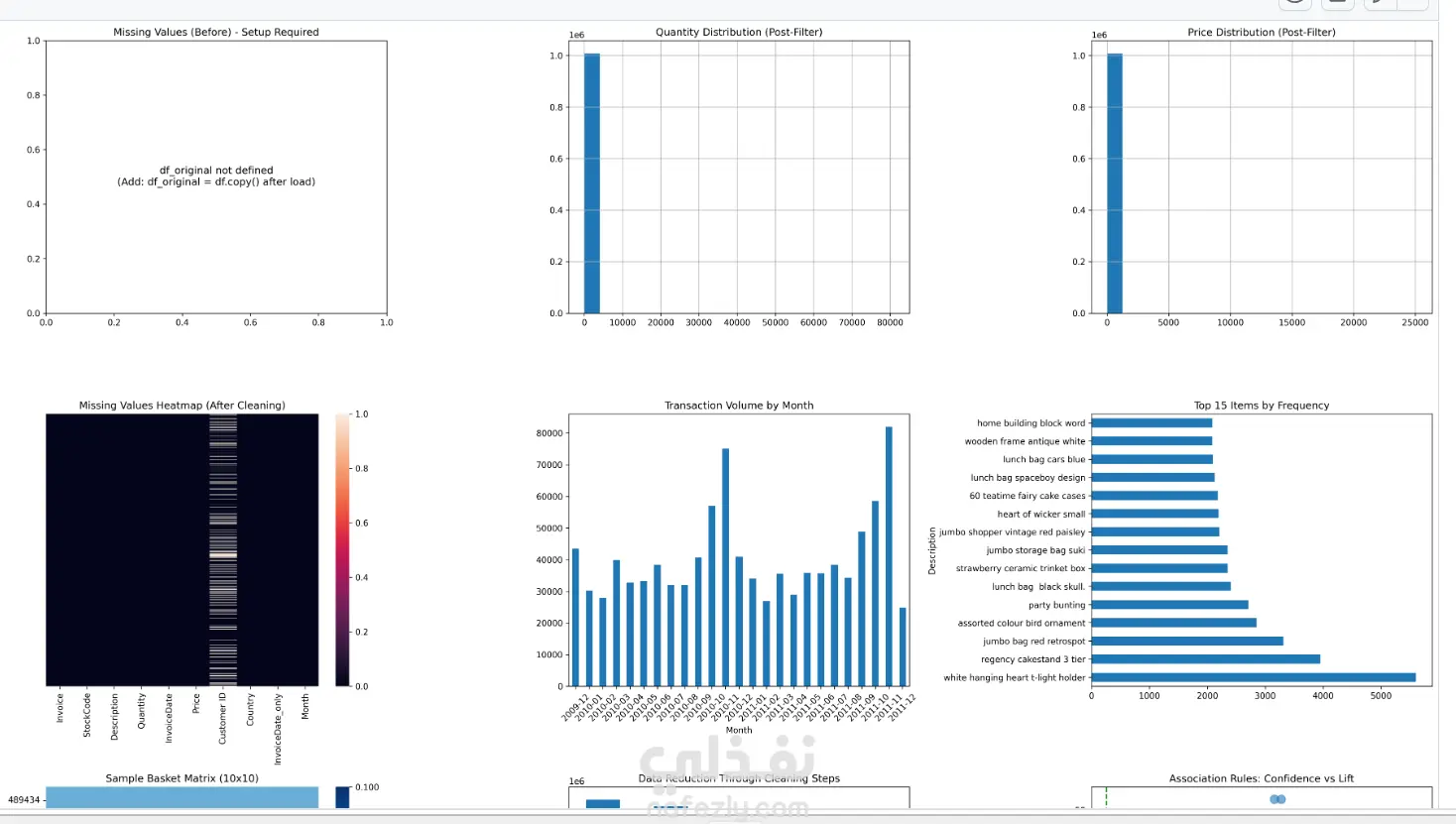Open the split button's right-side dropdown segment
This screenshot has width=1456, height=824.
1413,5
